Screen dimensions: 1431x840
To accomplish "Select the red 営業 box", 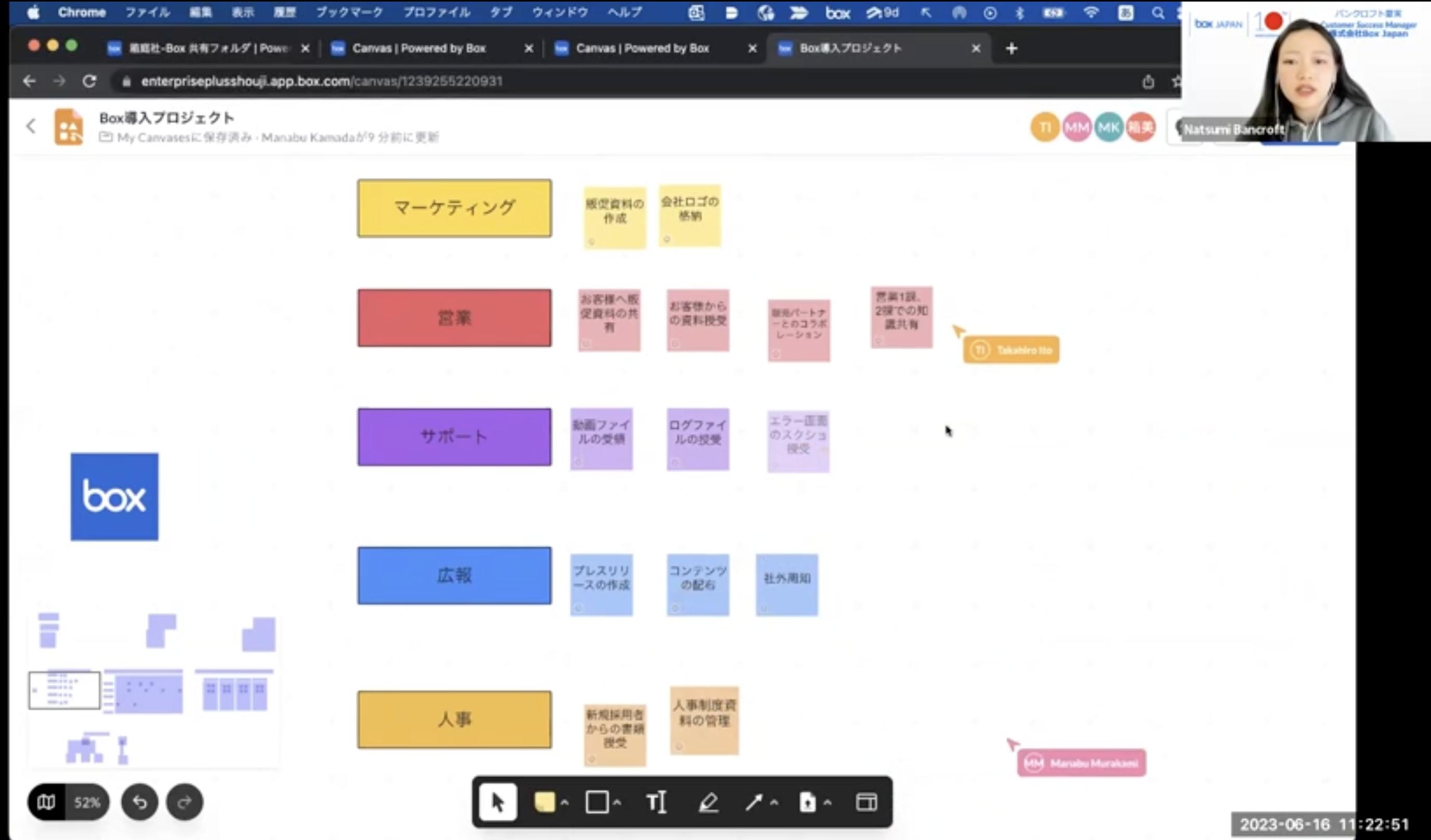I will point(454,318).
